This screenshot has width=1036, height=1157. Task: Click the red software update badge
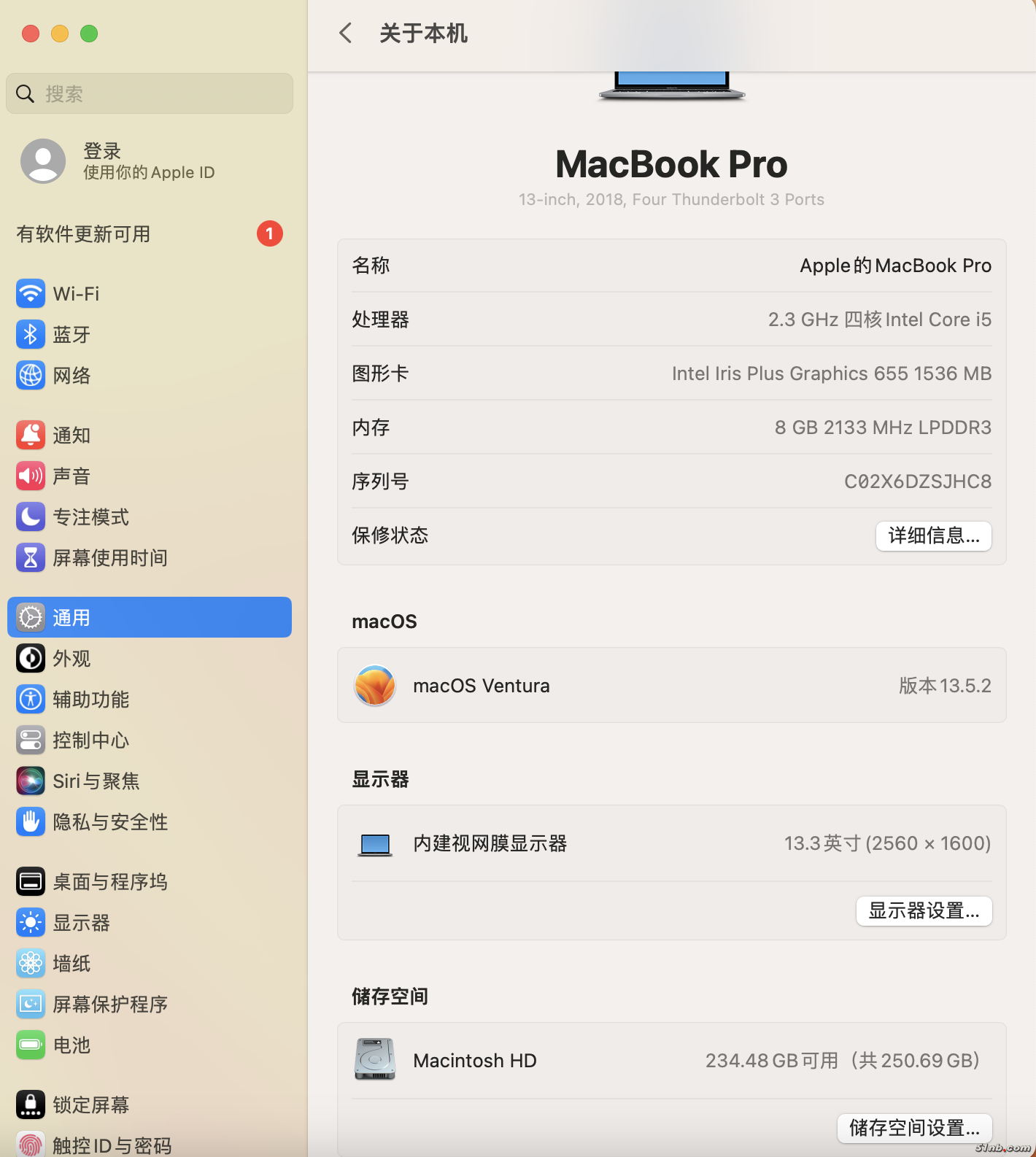point(269,233)
